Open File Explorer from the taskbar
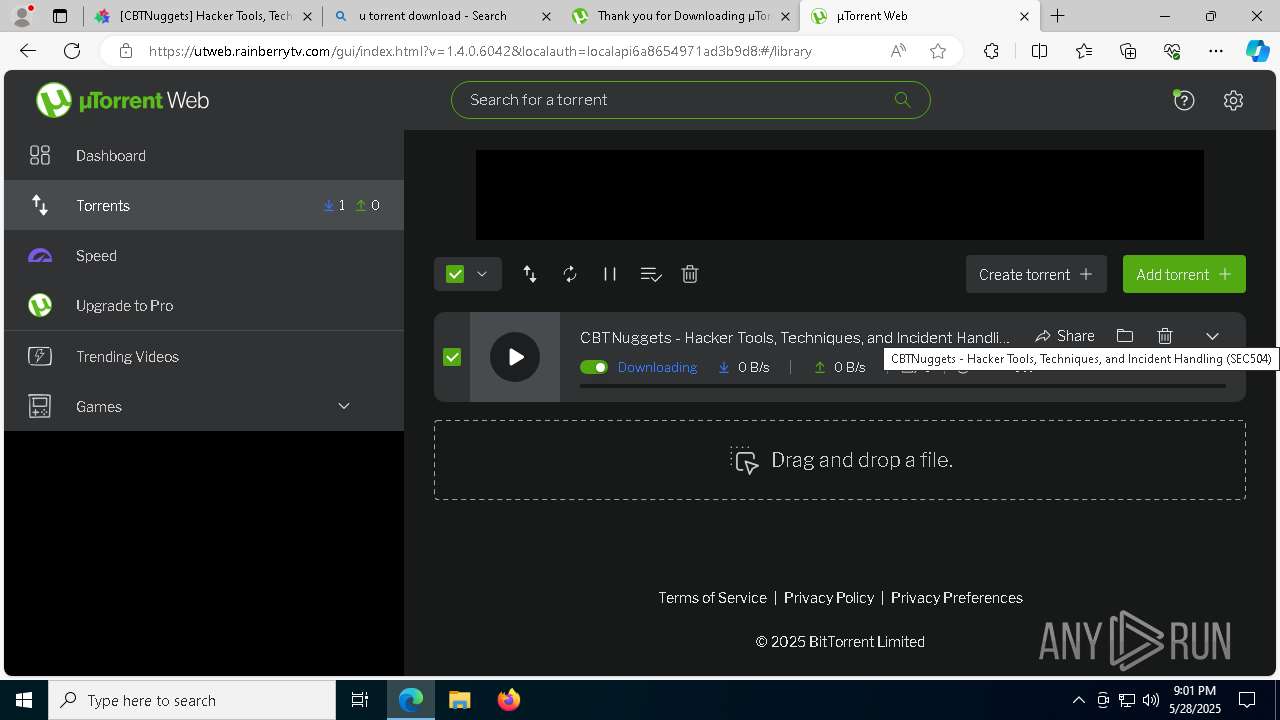This screenshot has width=1280, height=720. point(459,700)
